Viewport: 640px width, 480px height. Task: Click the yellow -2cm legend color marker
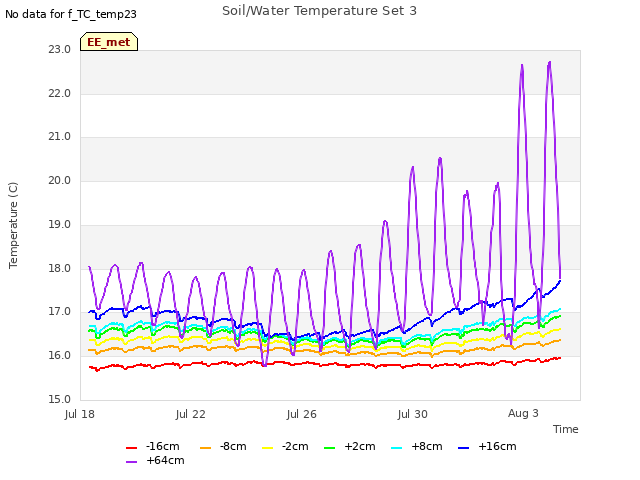[267, 448]
